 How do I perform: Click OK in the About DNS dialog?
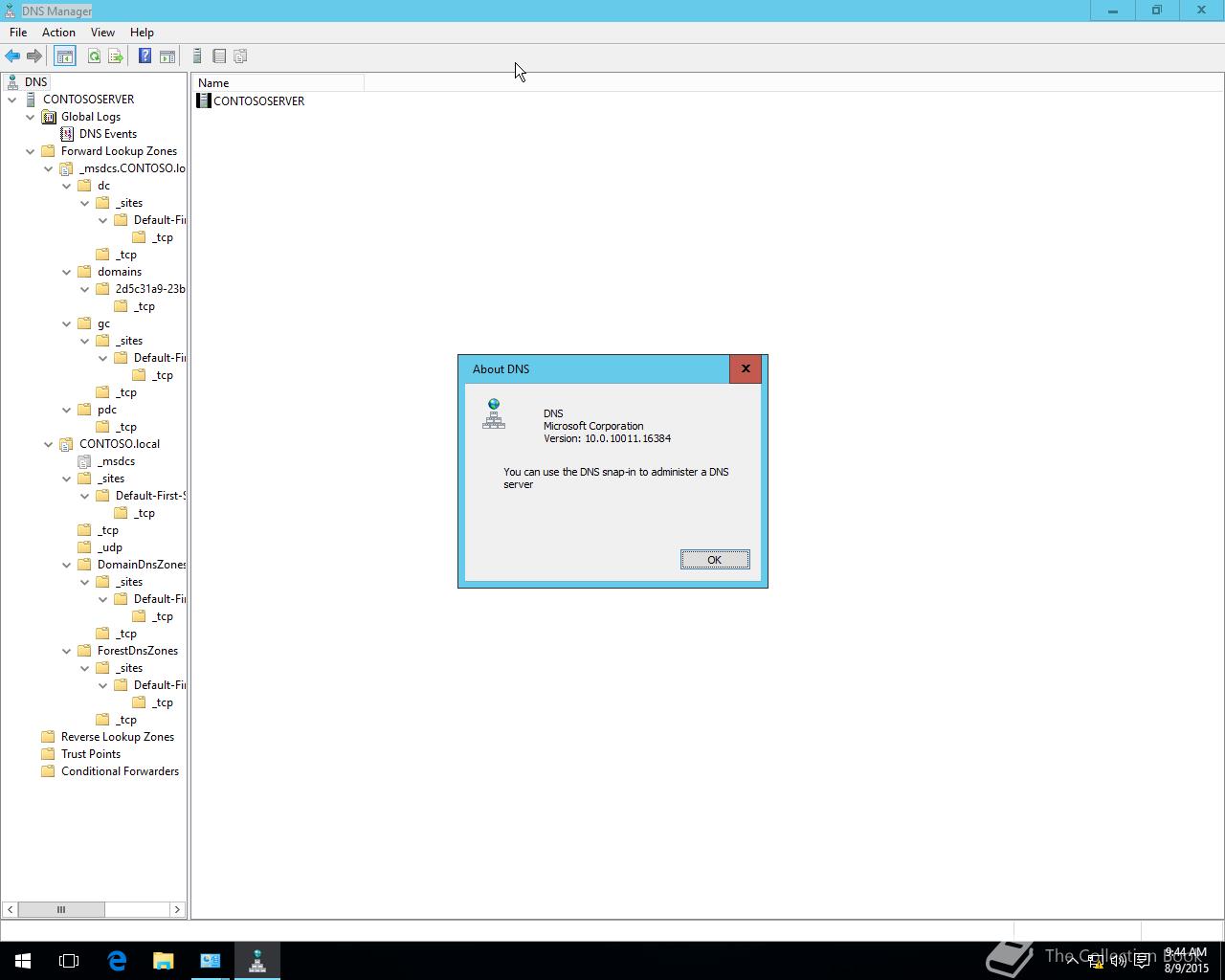(715, 560)
